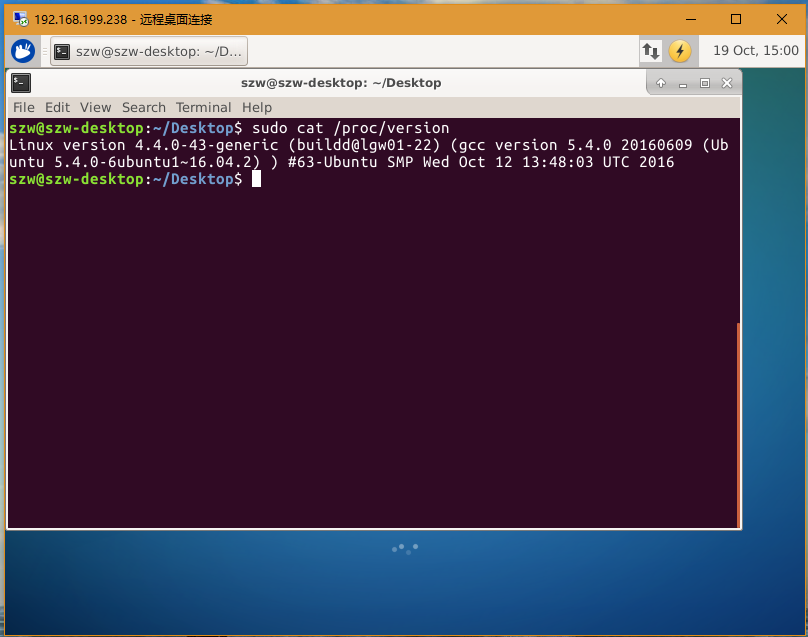808x637 pixels.
Task: Open the Terminal menu
Action: (x=204, y=107)
